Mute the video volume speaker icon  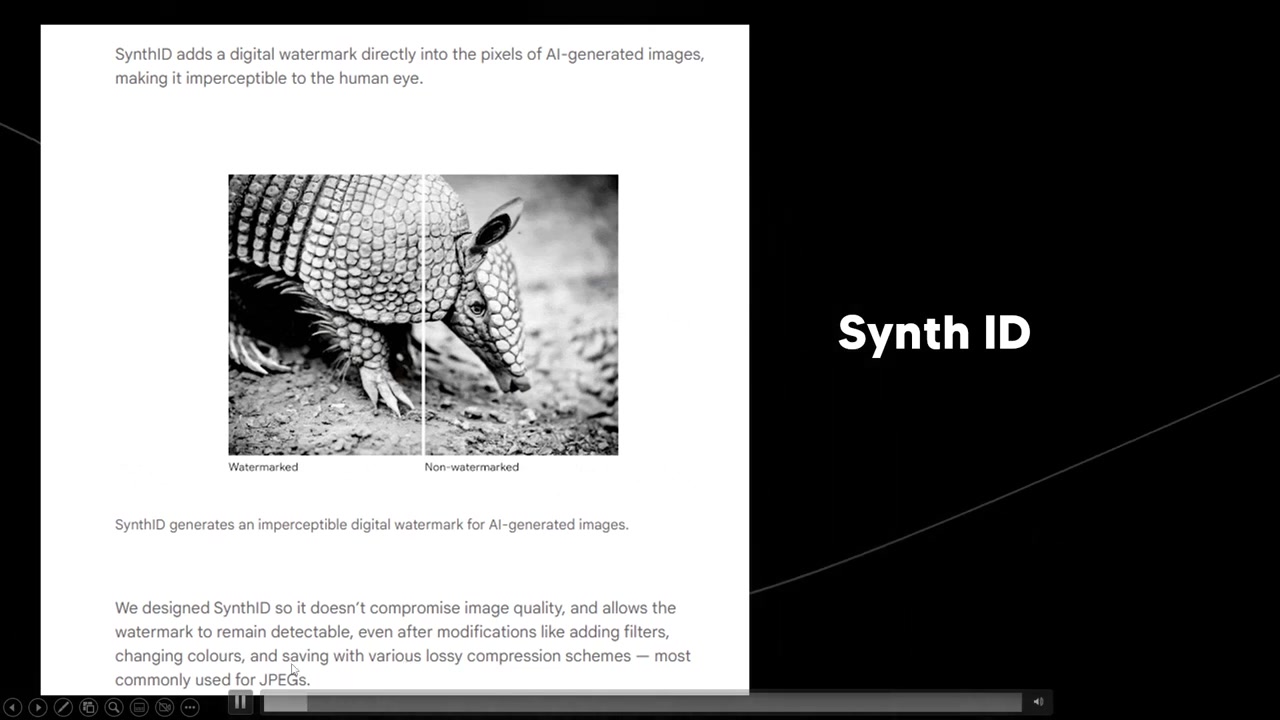coord(1038,702)
